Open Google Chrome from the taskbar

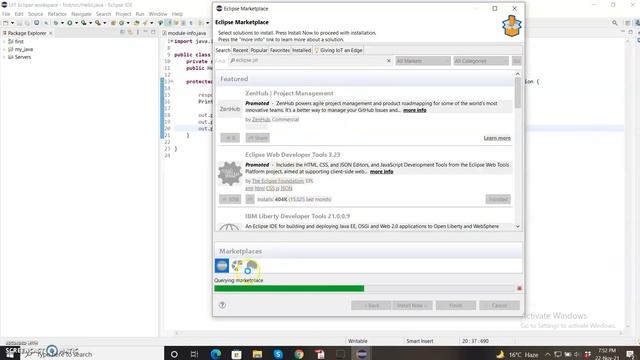click(x=299, y=354)
